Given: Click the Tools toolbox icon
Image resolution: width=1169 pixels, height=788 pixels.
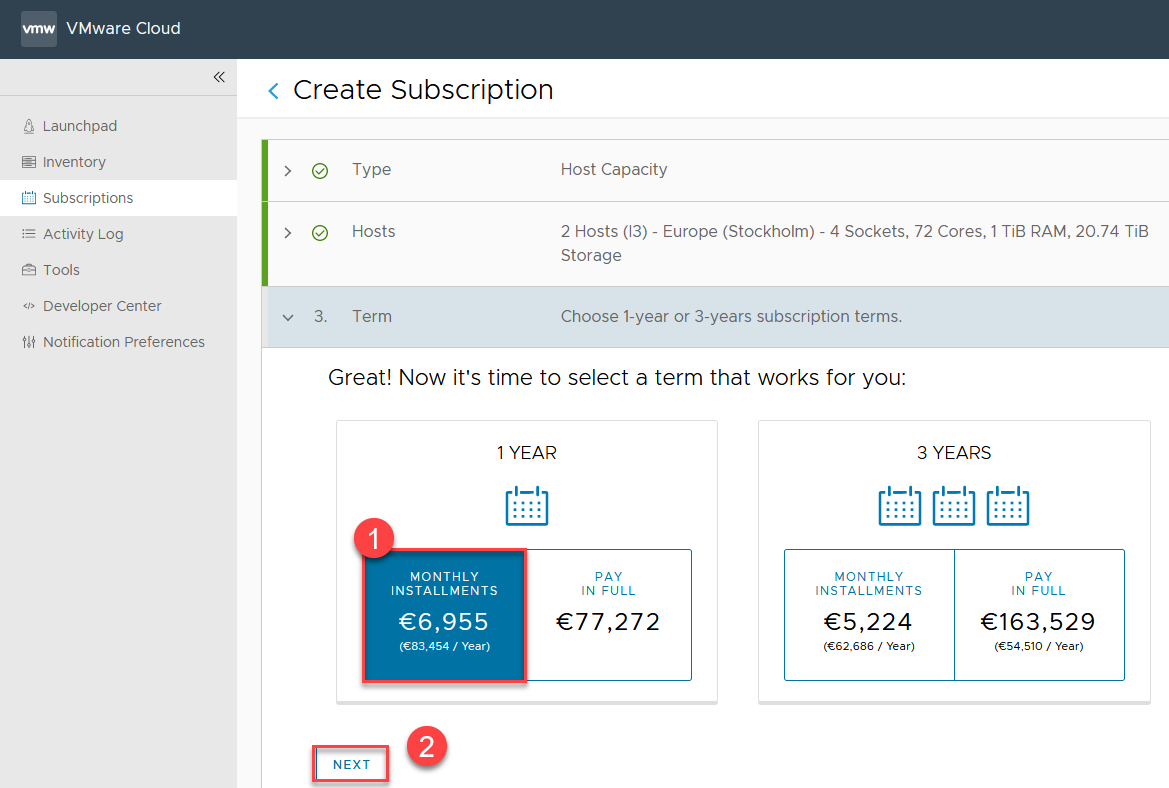Looking at the screenshot, I should click(28, 270).
